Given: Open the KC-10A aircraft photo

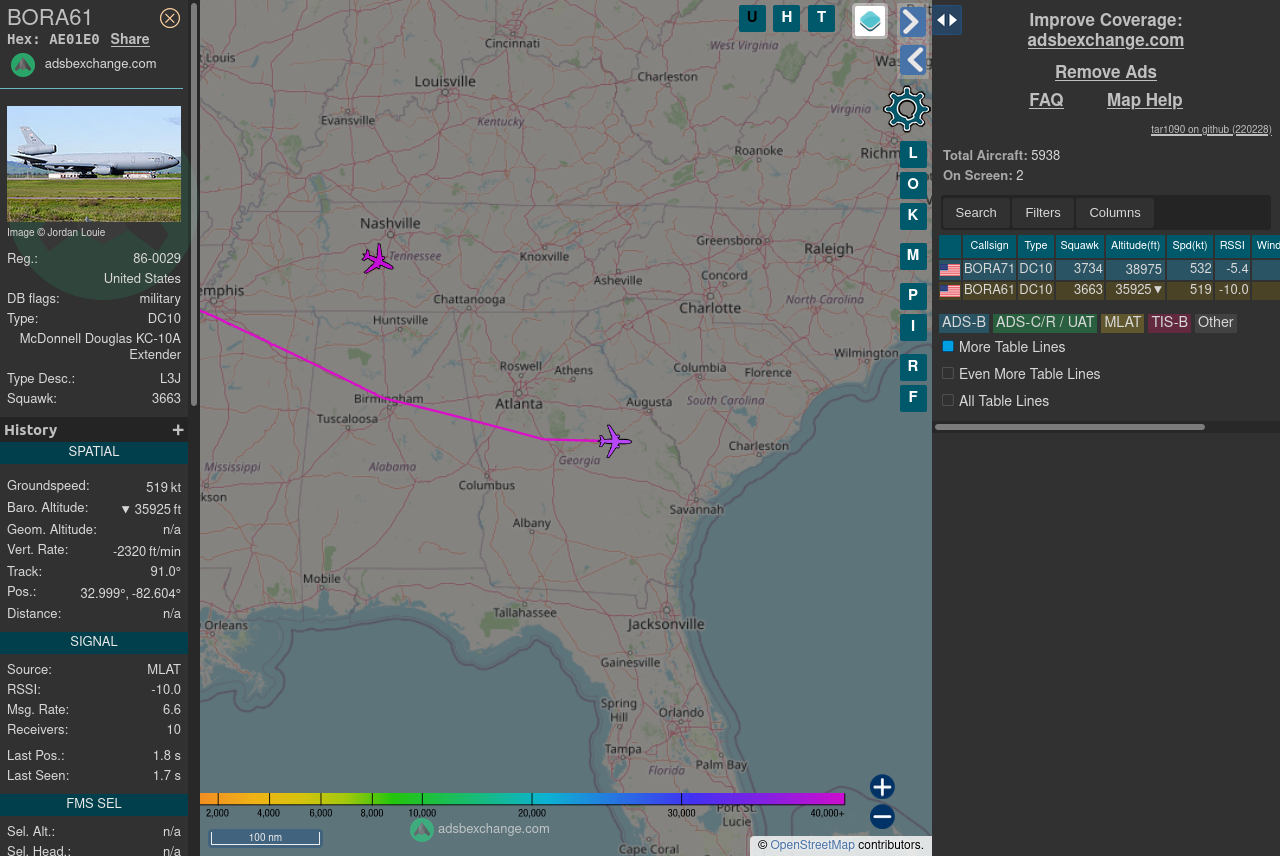Looking at the screenshot, I should [x=94, y=164].
